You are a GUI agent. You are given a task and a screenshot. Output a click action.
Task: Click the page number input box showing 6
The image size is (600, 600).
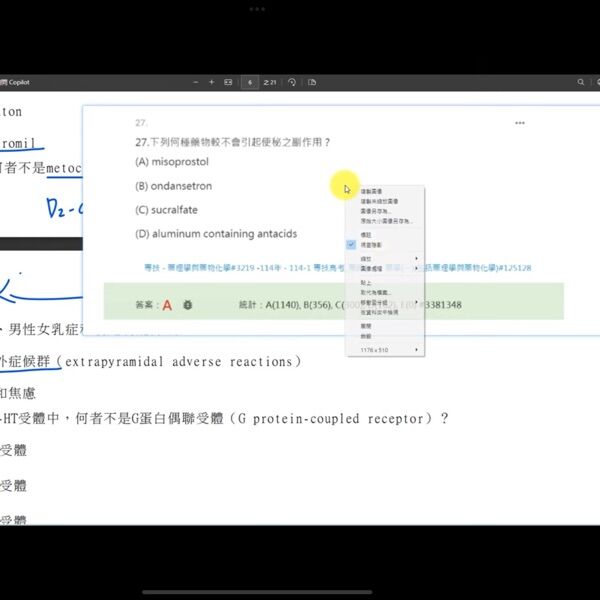pos(250,81)
